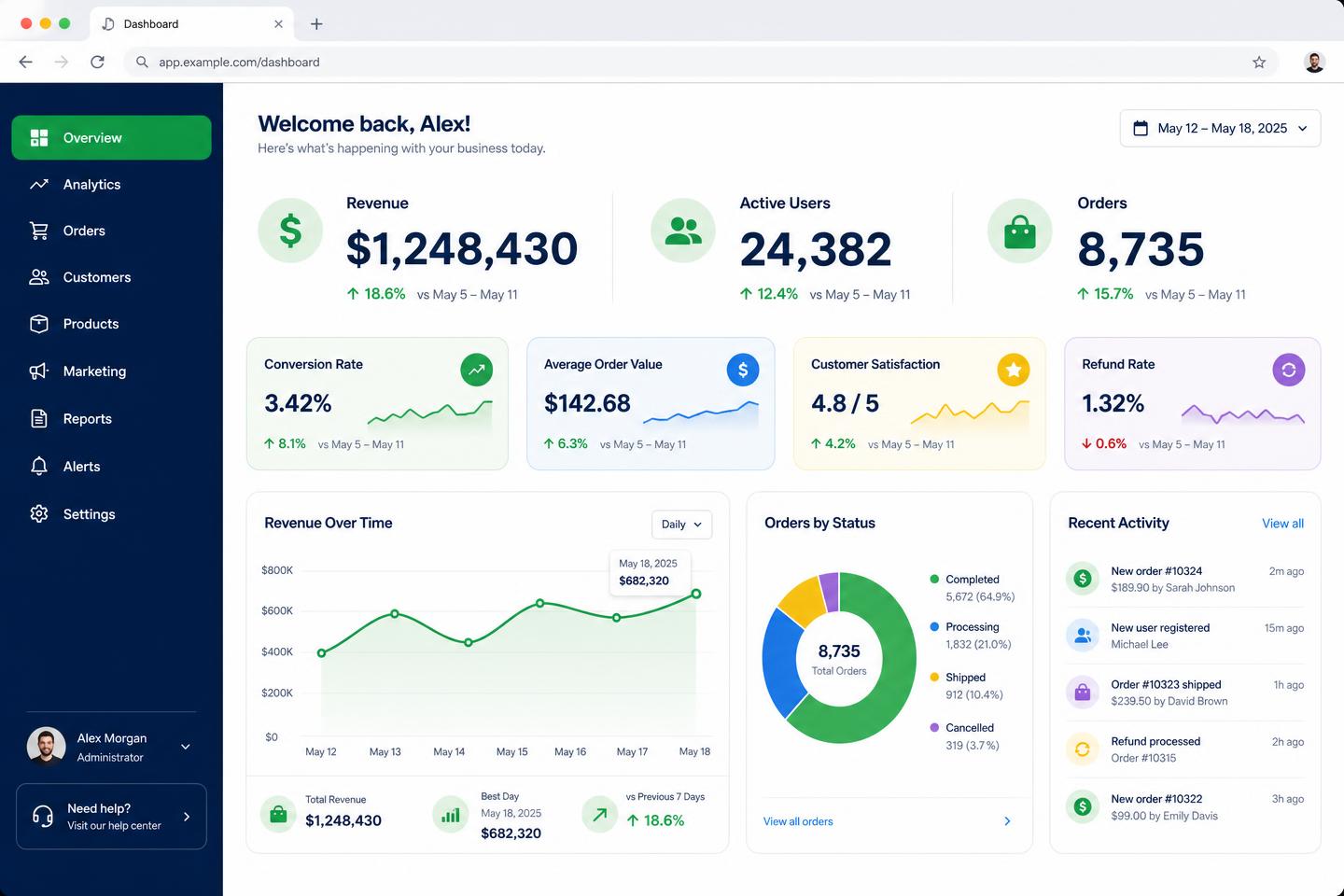Open the date range May 12 – May 18 dropdown
Viewport: 1344px width, 896px height.
click(1220, 129)
